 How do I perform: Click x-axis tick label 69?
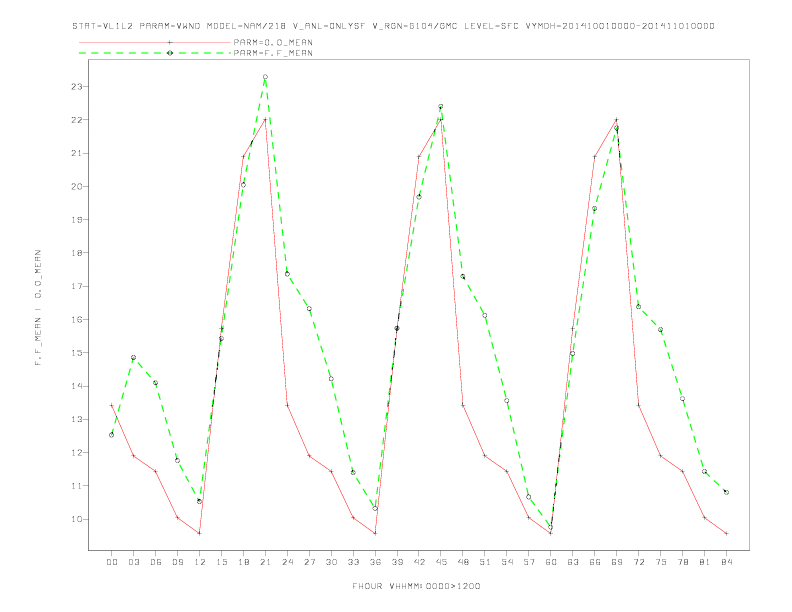click(x=617, y=562)
